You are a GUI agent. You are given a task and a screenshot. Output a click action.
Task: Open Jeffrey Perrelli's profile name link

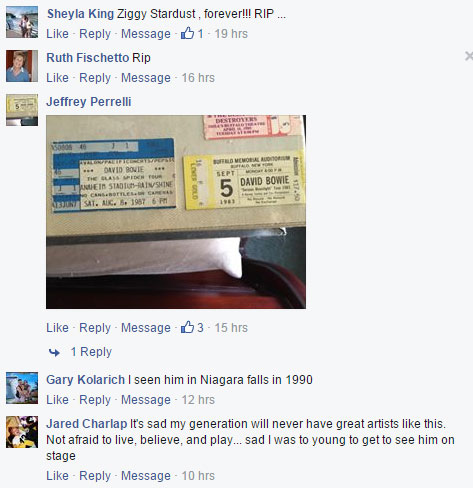(89, 102)
